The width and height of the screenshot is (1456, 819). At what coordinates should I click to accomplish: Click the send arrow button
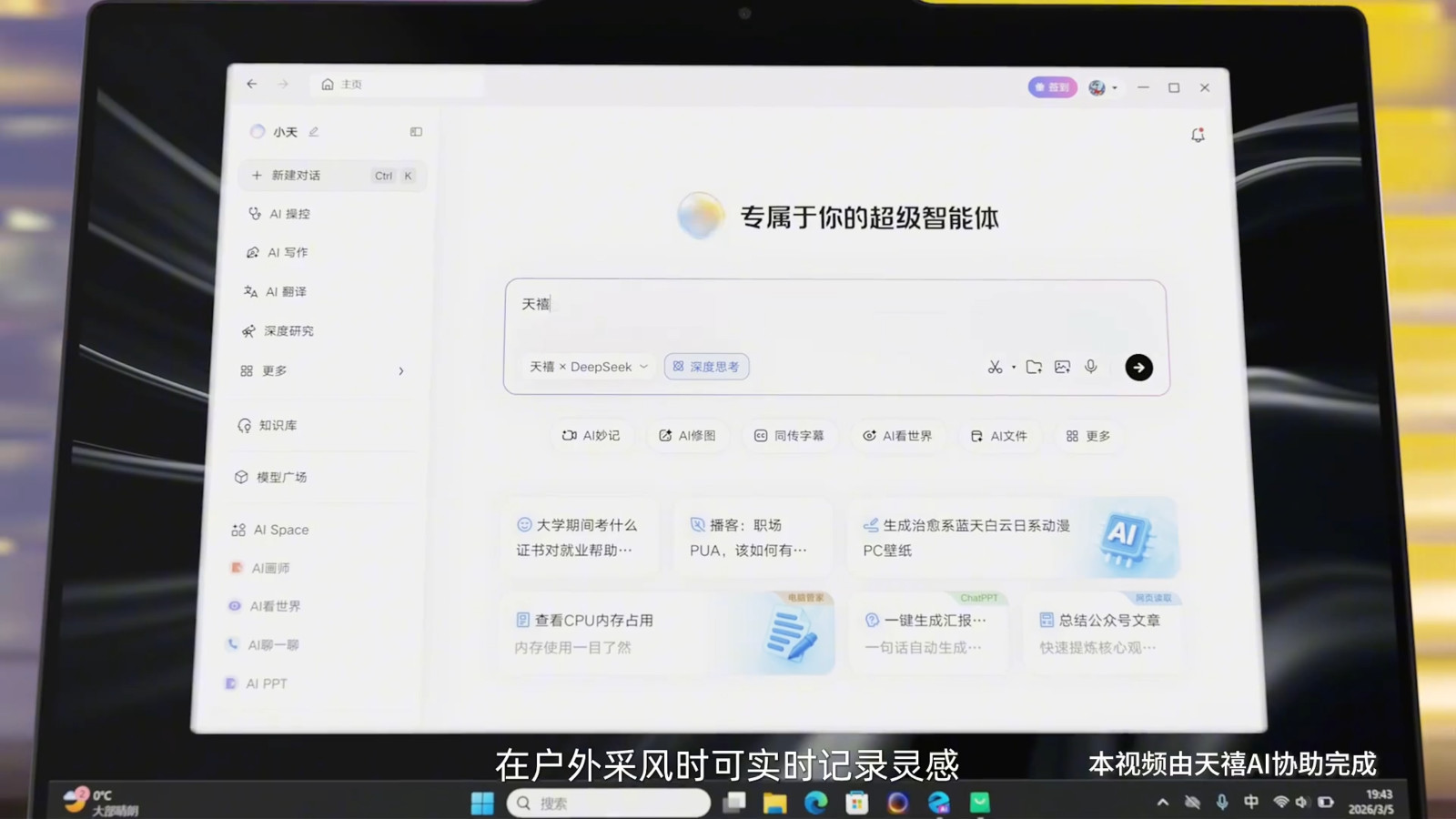click(1138, 367)
